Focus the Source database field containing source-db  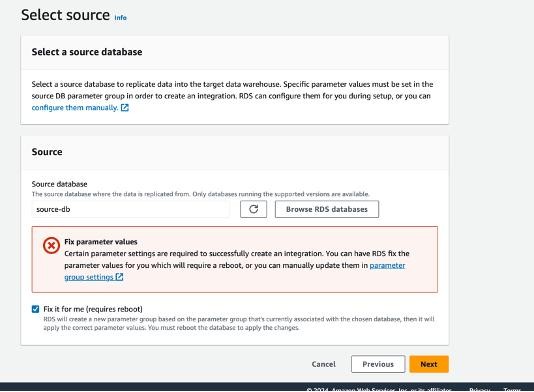(131, 209)
